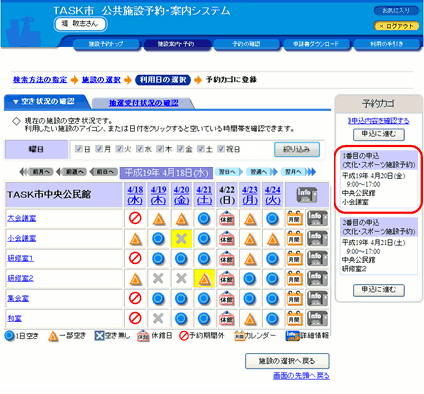Click yellow X cell for 小会議室 on 4/20
424x394 pixels.
pos(181,239)
